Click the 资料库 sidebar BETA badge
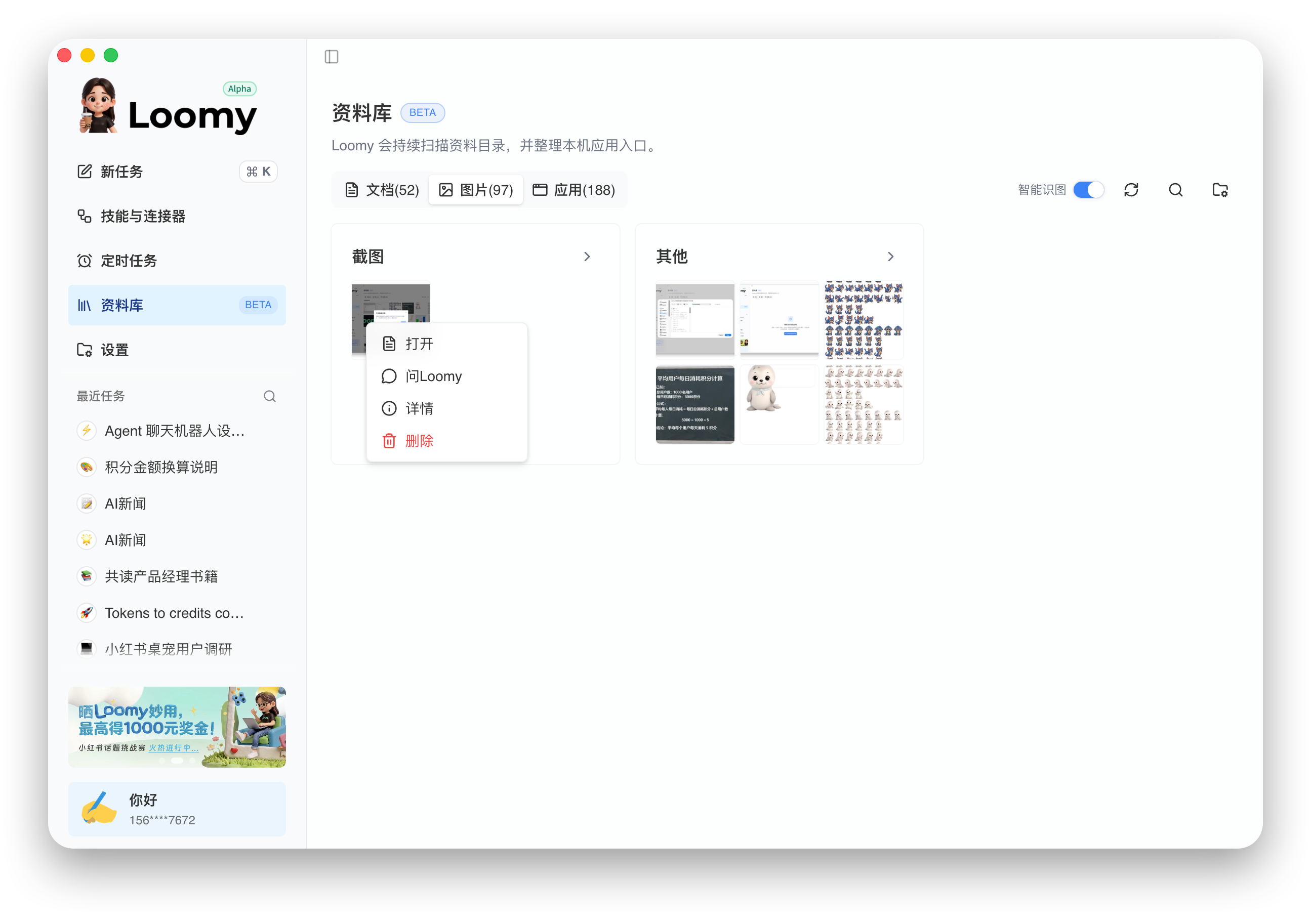The image size is (1311, 924). click(258, 305)
